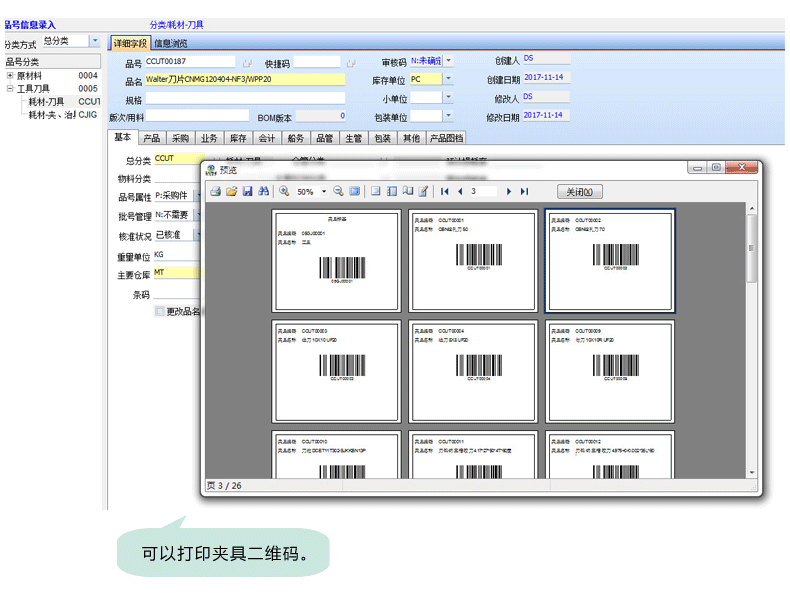The width and height of the screenshot is (790, 606).
Task: Jump to the first preview page
Action: pos(445,191)
